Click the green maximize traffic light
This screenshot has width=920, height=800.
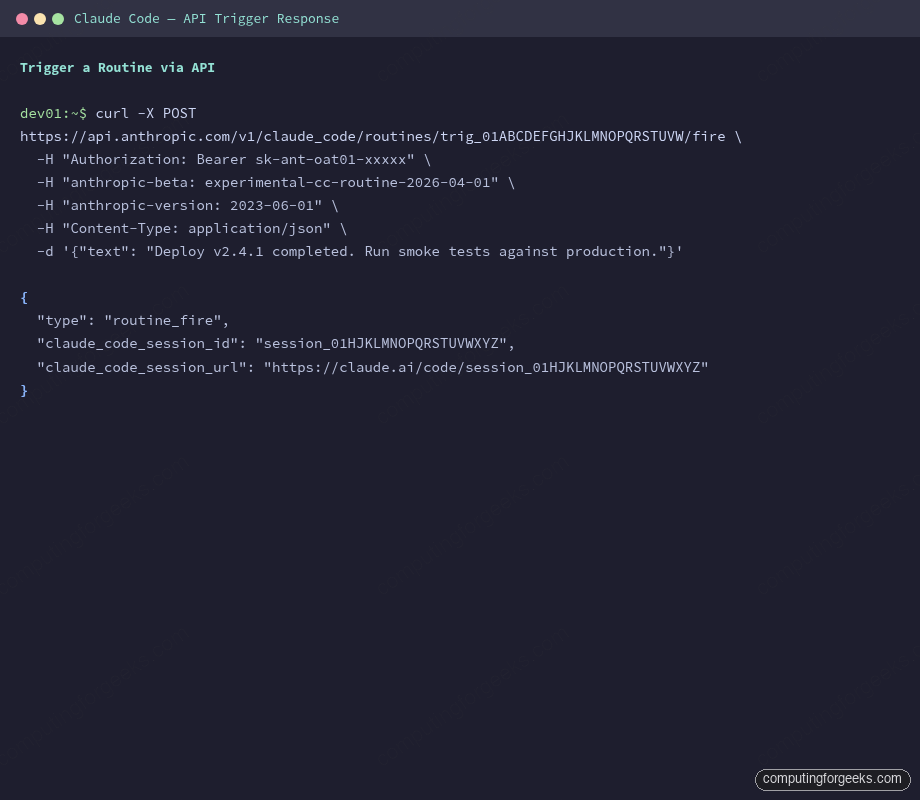(56, 18)
